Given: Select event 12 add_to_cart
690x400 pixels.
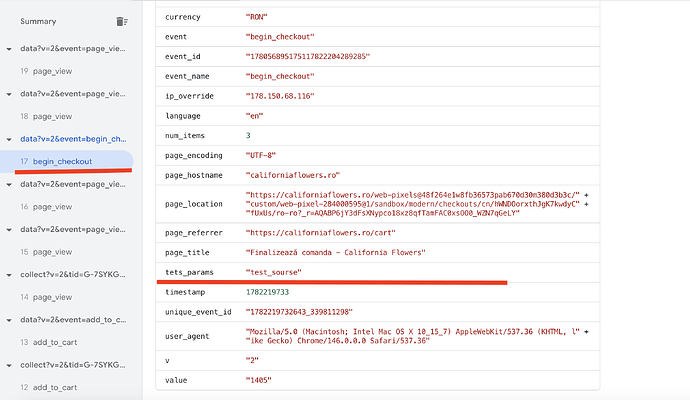Looking at the screenshot, I should point(48,388).
